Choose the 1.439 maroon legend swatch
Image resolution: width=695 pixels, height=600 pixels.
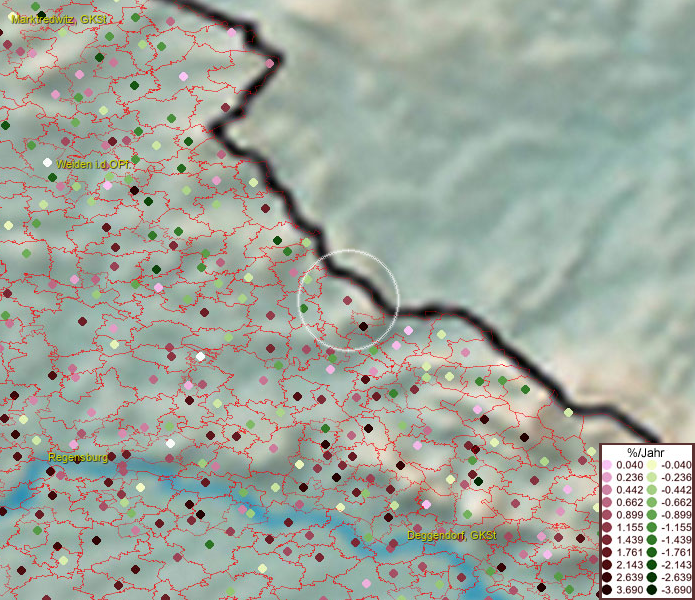click(607, 540)
